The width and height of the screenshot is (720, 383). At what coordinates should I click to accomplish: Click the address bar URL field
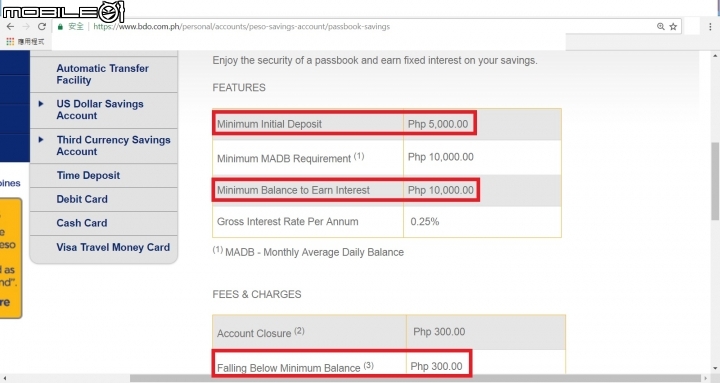click(241, 27)
